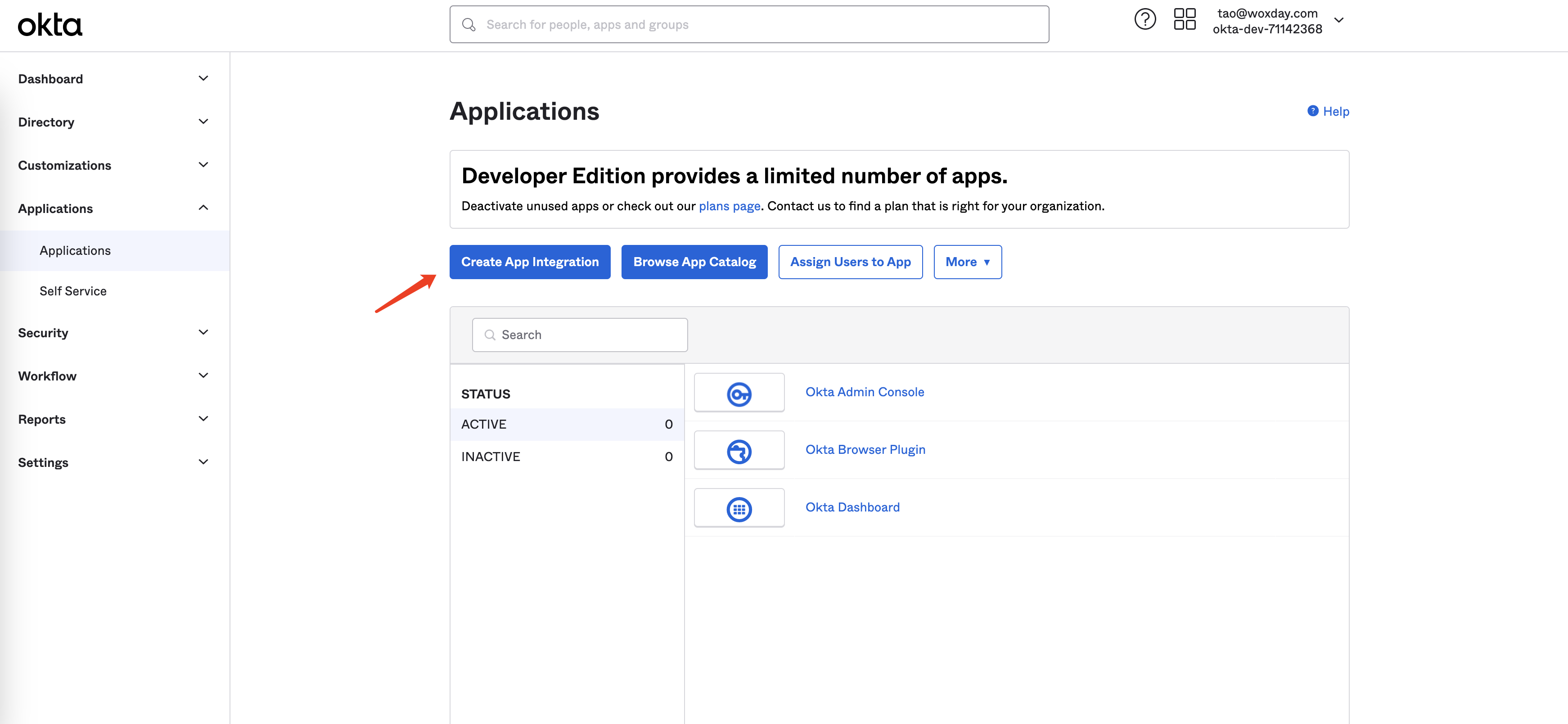Click Browse App Catalog button
Screen dimensions: 1568x724
pyautogui.click(x=694, y=262)
